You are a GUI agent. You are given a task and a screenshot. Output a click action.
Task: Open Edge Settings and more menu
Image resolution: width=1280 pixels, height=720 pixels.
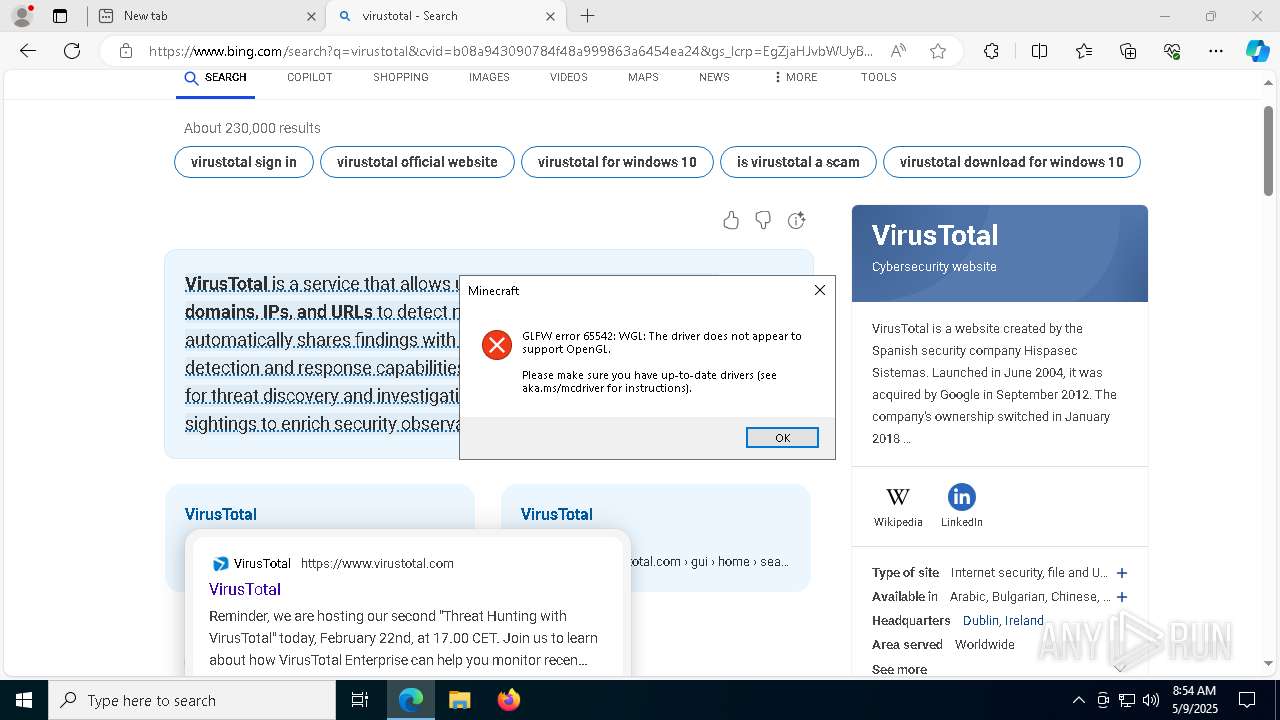click(x=1216, y=51)
